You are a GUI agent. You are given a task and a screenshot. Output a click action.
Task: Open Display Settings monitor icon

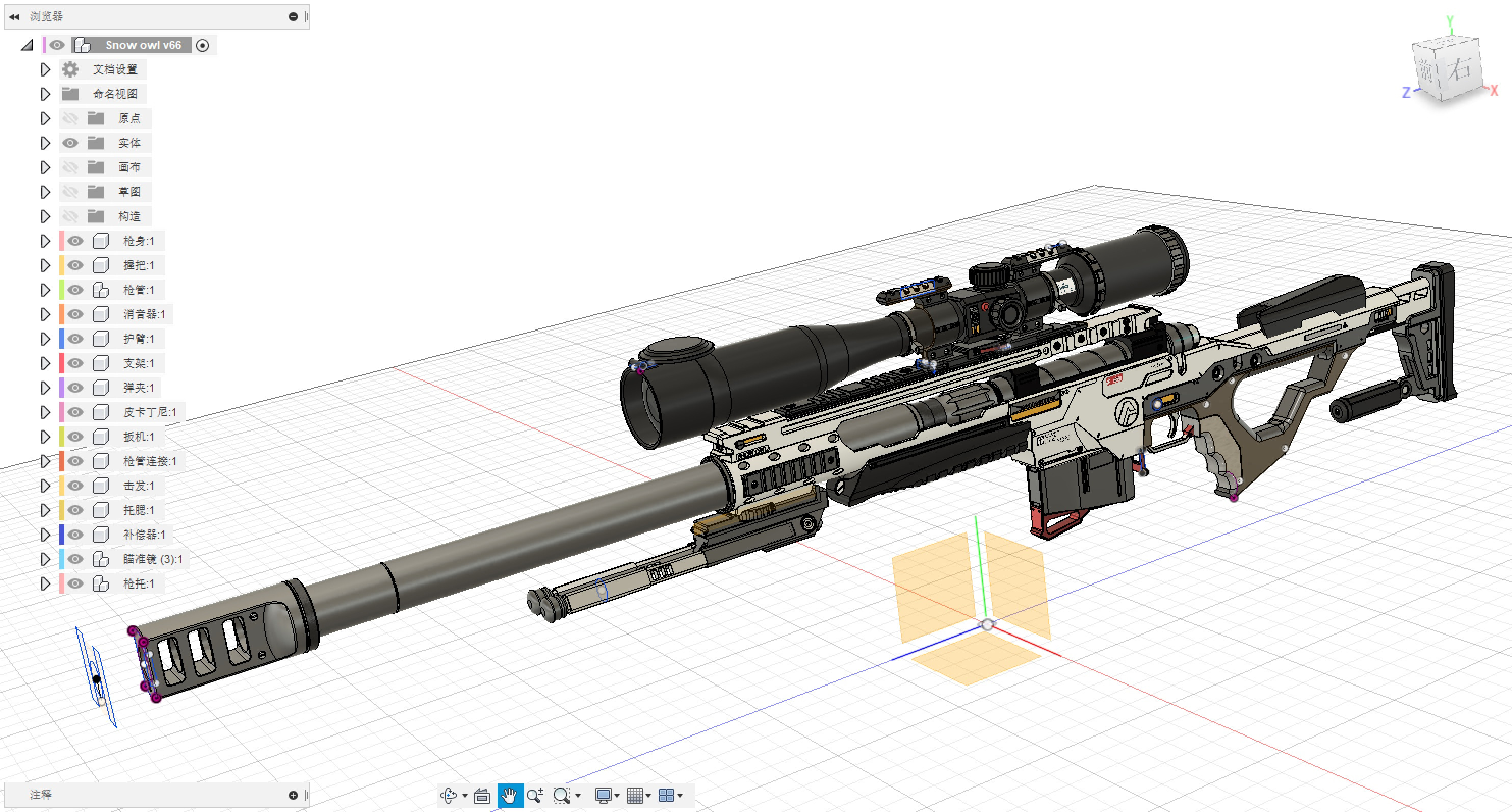603,796
